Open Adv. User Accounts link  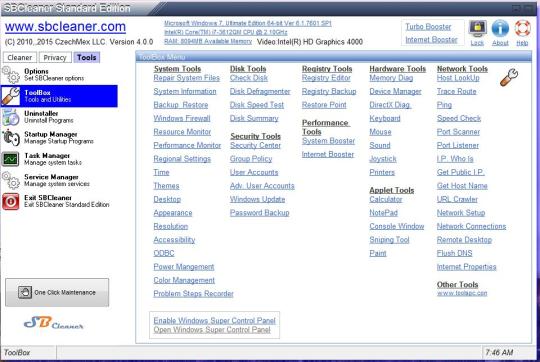[x=262, y=186]
